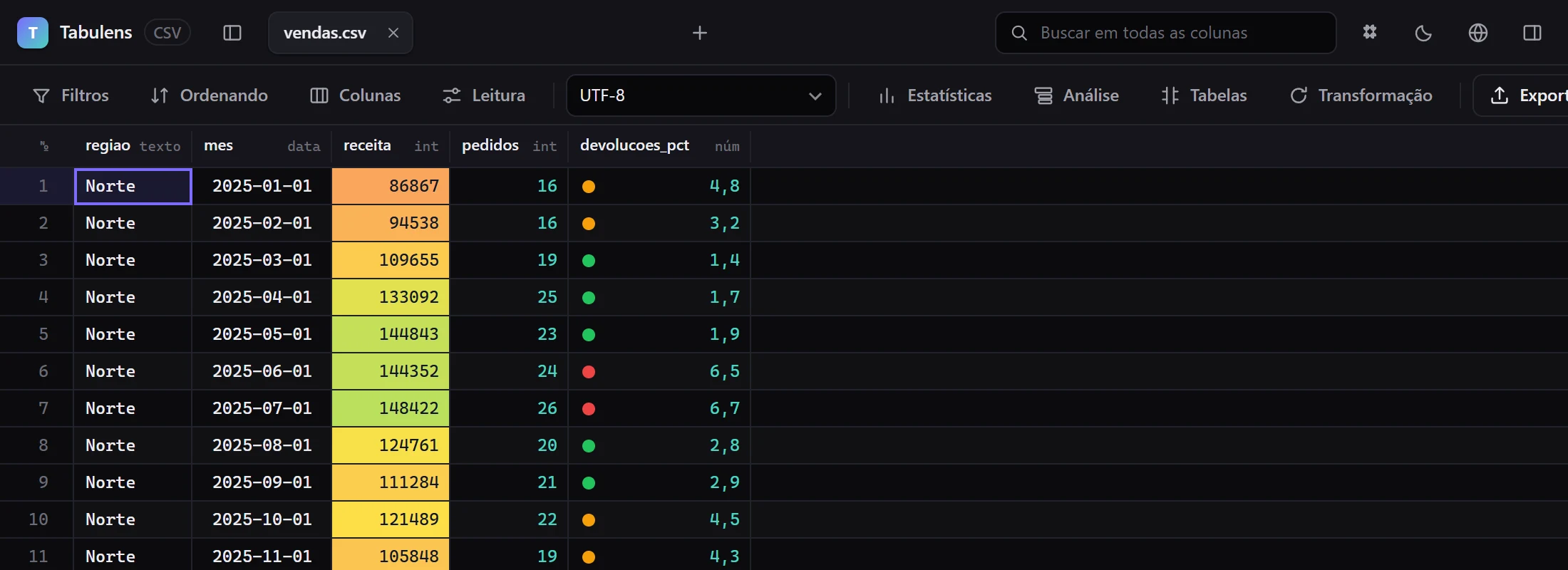
Task: Open the extensions puzzle icon
Action: click(1370, 33)
